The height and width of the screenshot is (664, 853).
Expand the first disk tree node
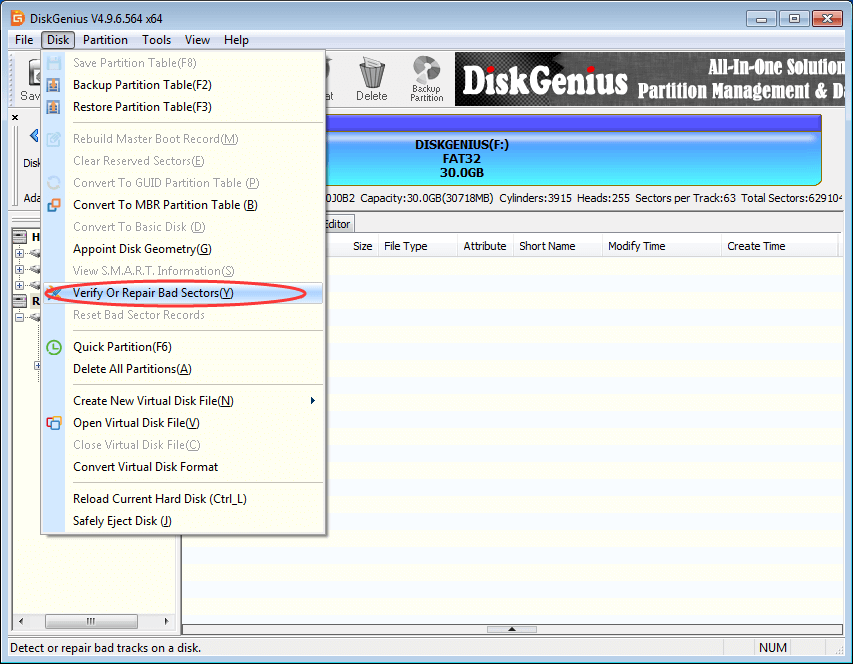pos(20,253)
